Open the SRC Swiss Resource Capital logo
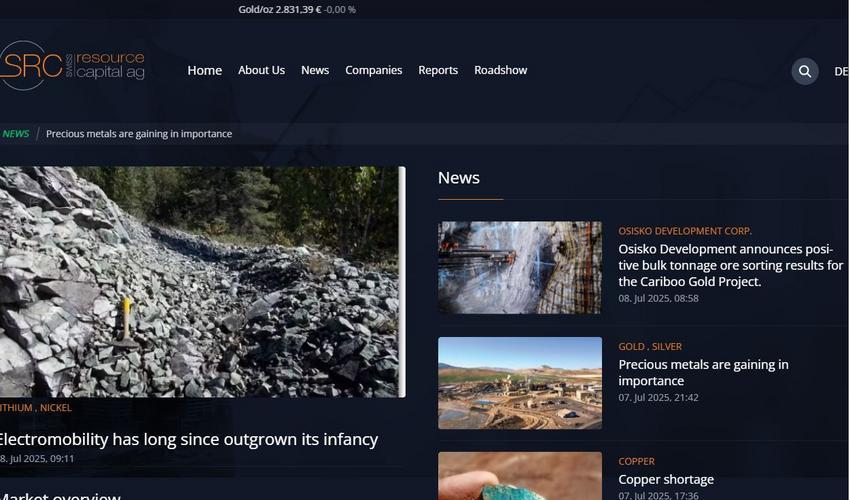 pos(72,66)
